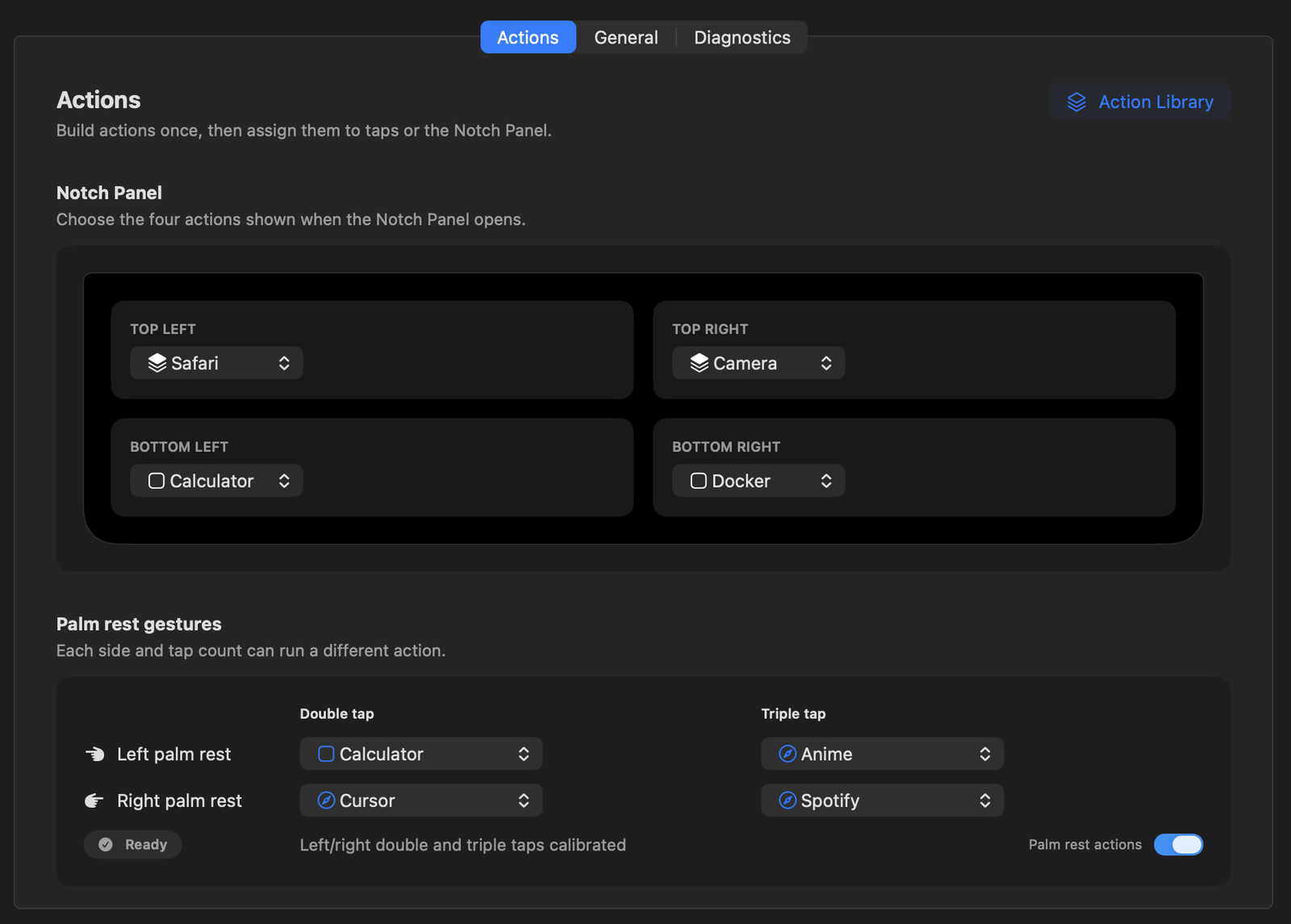Click the Spotify dropdown chevron arrows
The width and height of the screenshot is (1291, 924).
pos(985,801)
